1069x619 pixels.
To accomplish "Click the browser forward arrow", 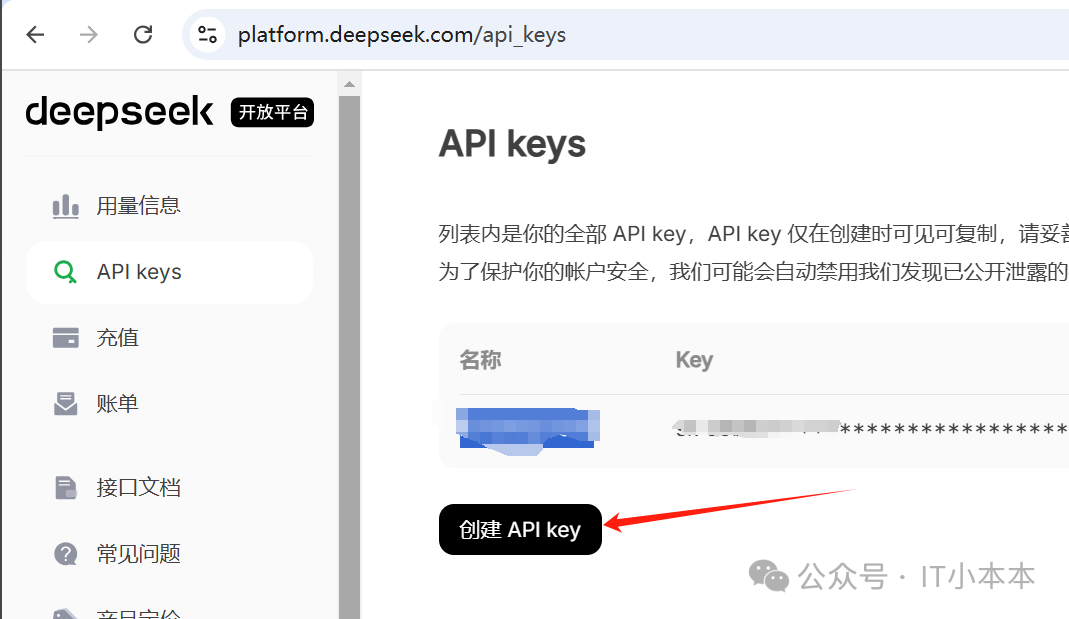I will pyautogui.click(x=89, y=34).
